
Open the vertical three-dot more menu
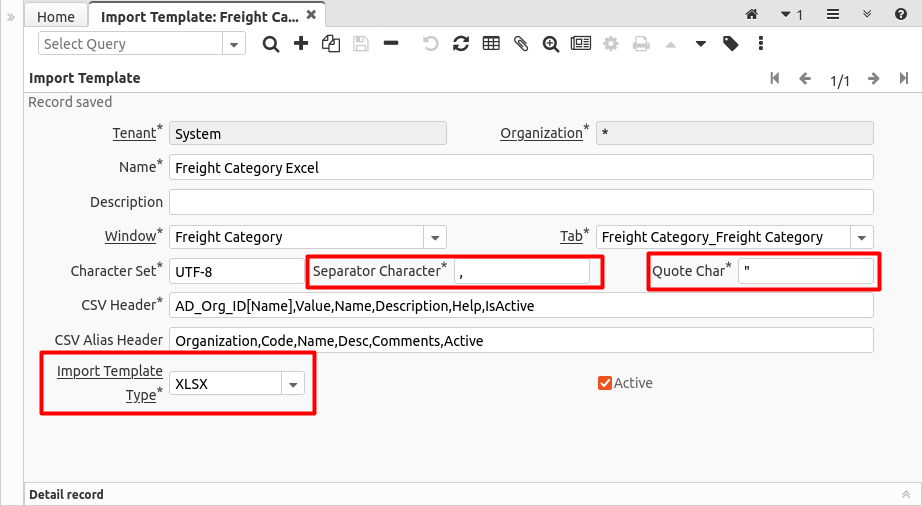coord(761,44)
